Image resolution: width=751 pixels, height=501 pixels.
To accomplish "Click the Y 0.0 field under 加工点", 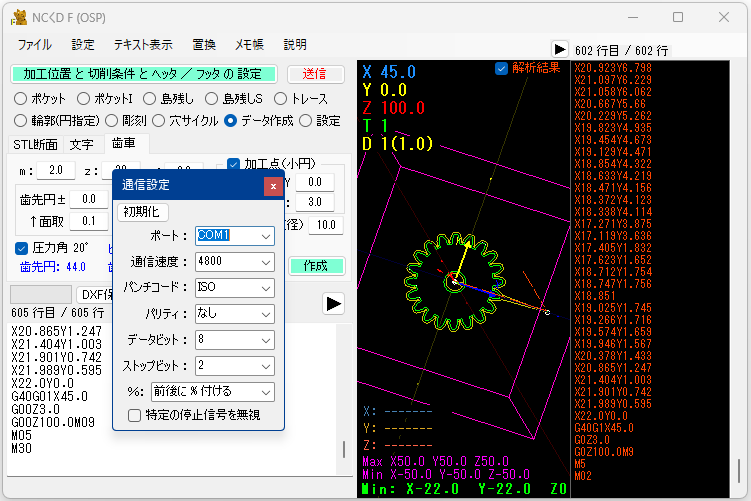I will click(x=315, y=182).
